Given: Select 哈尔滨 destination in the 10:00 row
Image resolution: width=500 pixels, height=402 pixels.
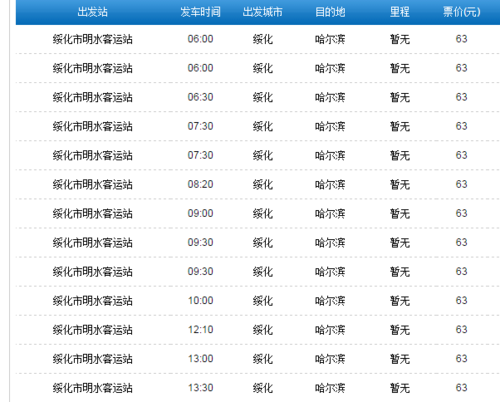Looking at the screenshot, I should [330, 300].
